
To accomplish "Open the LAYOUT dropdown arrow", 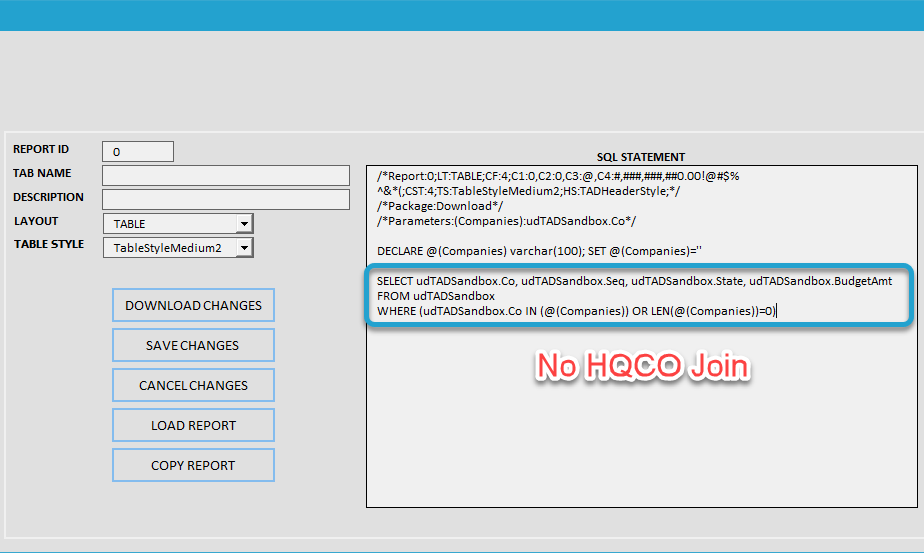I will pos(244,223).
